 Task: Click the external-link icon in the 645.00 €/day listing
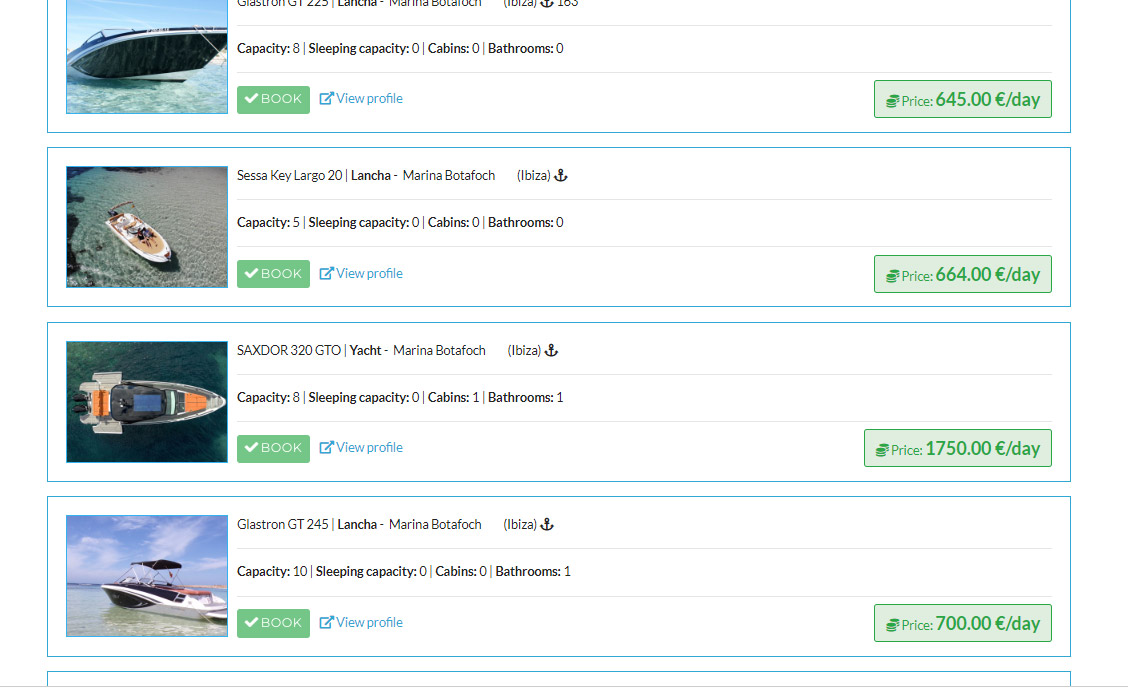327,99
